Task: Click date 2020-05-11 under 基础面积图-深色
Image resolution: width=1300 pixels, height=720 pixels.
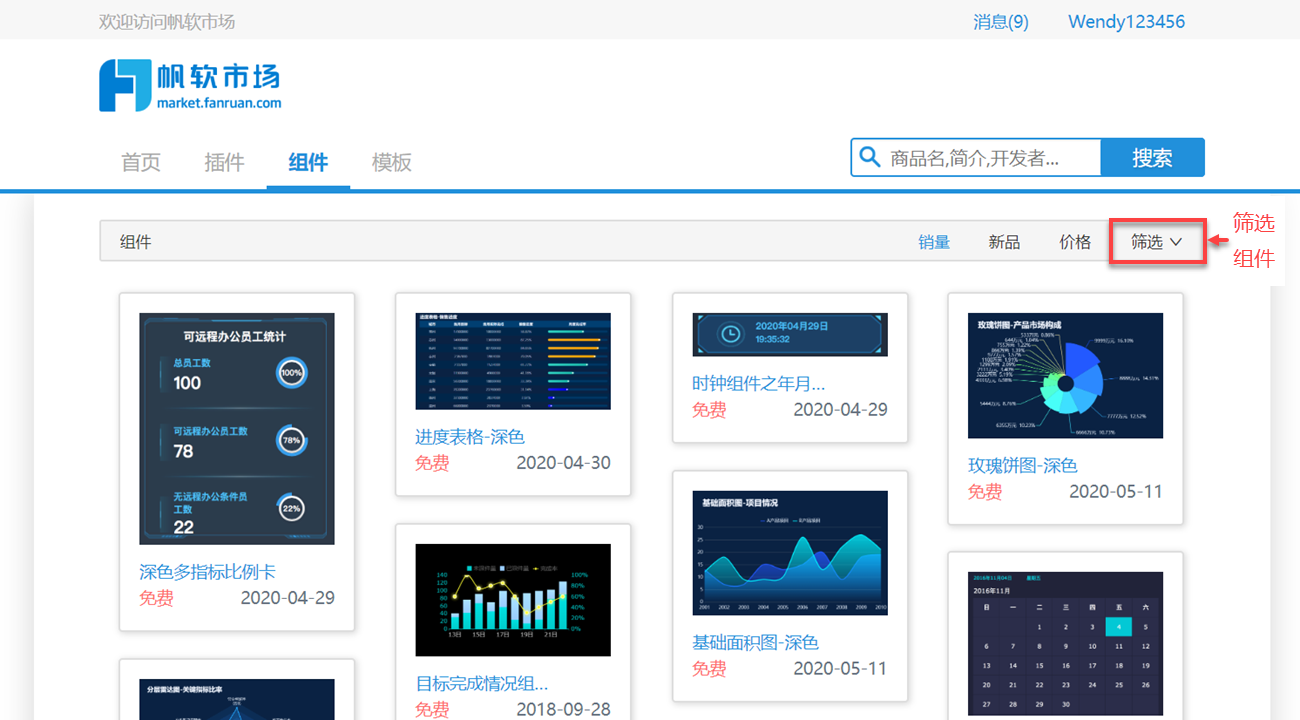Action: click(840, 668)
